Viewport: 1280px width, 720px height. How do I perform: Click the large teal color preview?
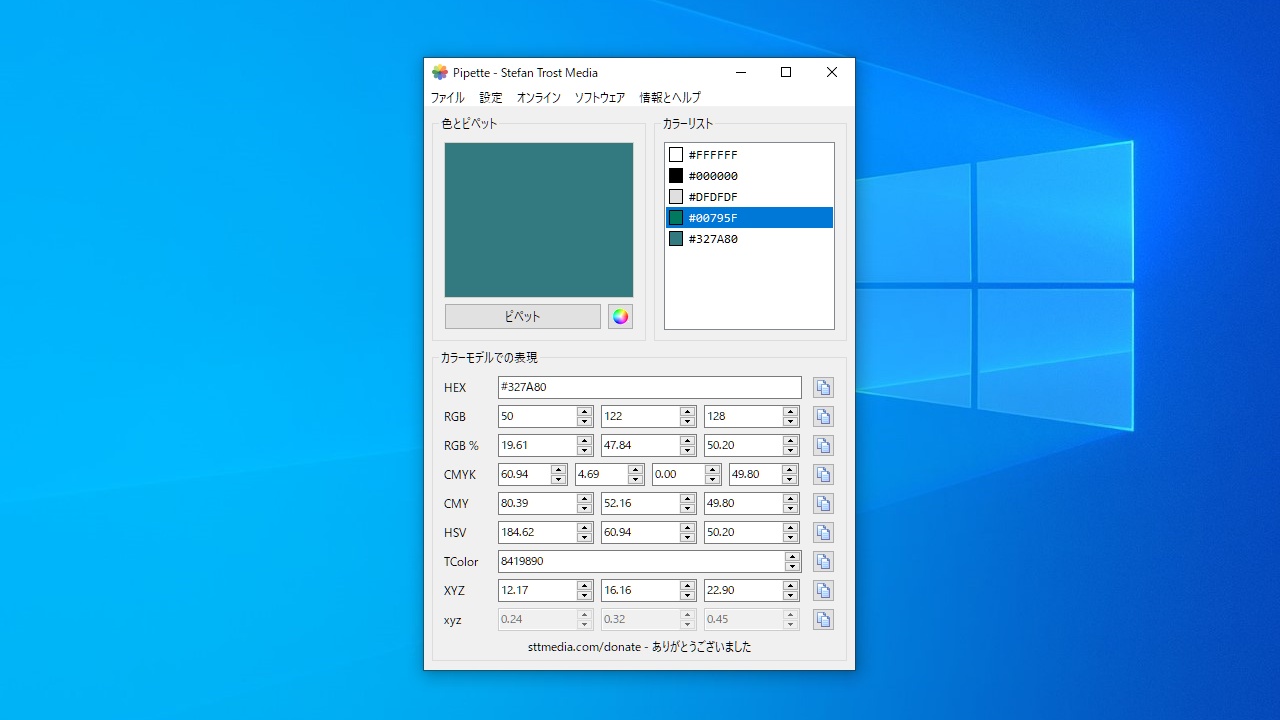(539, 220)
